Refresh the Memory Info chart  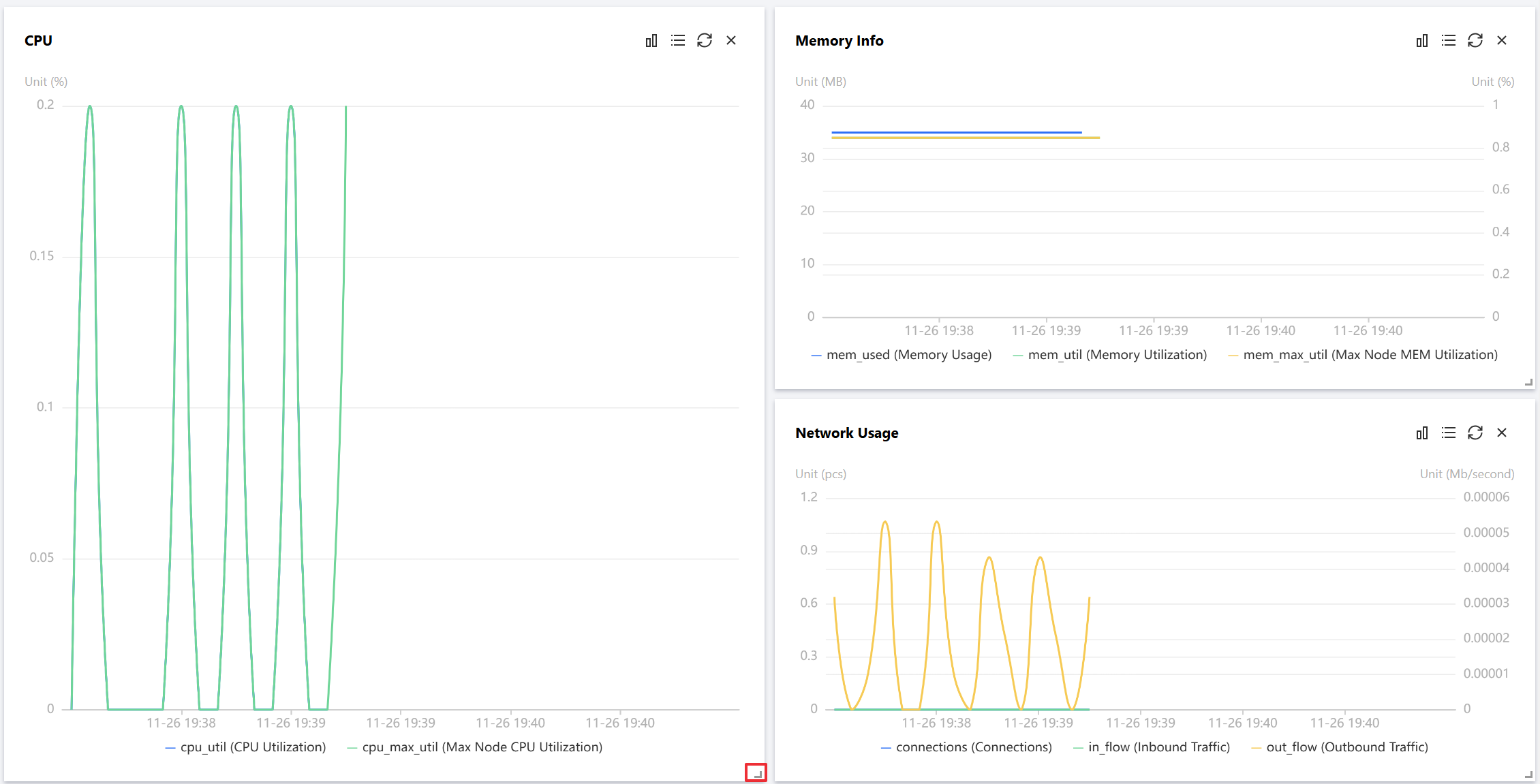point(1475,41)
